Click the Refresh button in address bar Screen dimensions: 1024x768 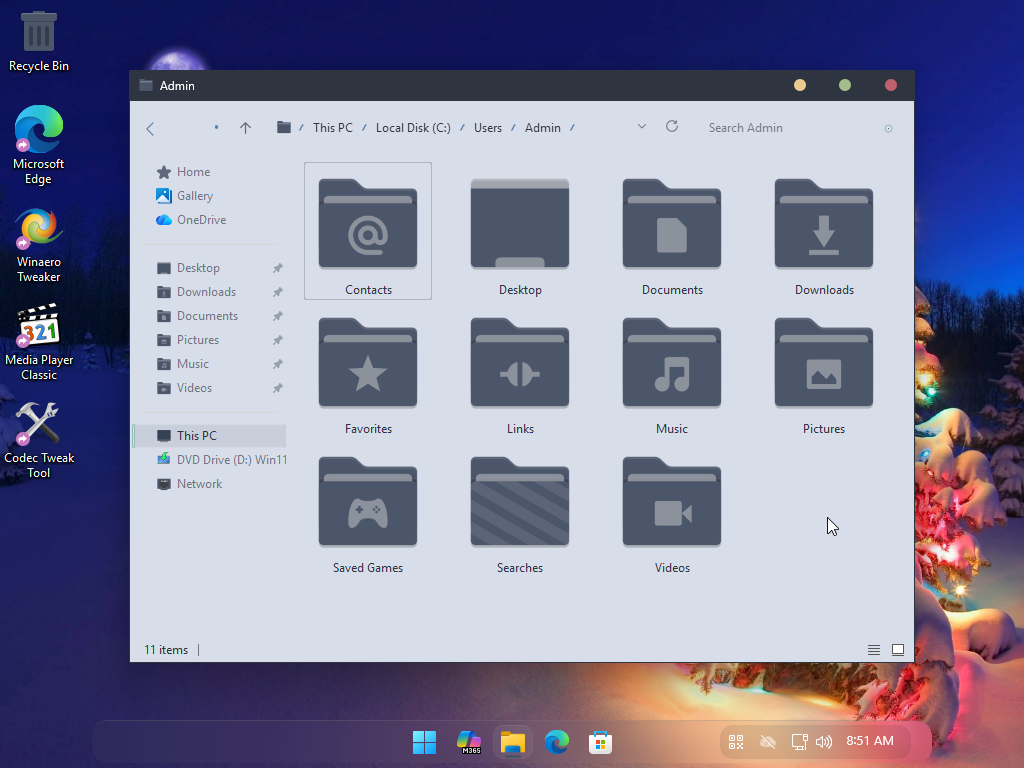point(672,127)
